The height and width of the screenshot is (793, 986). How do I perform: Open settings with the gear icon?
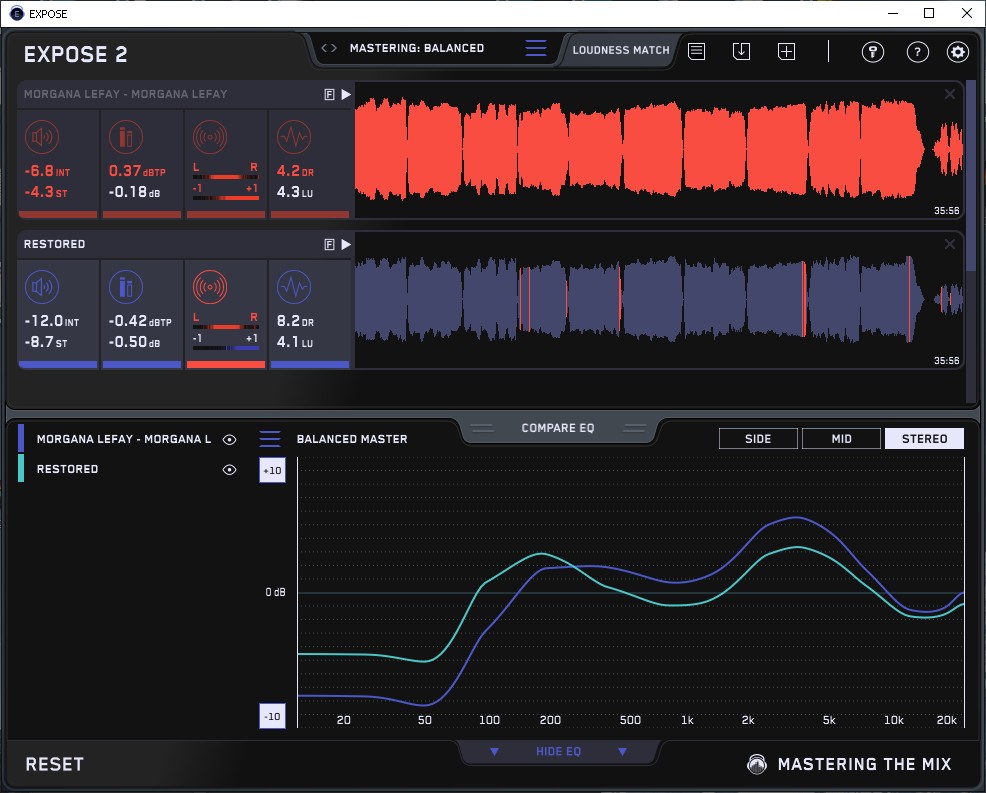tap(958, 52)
